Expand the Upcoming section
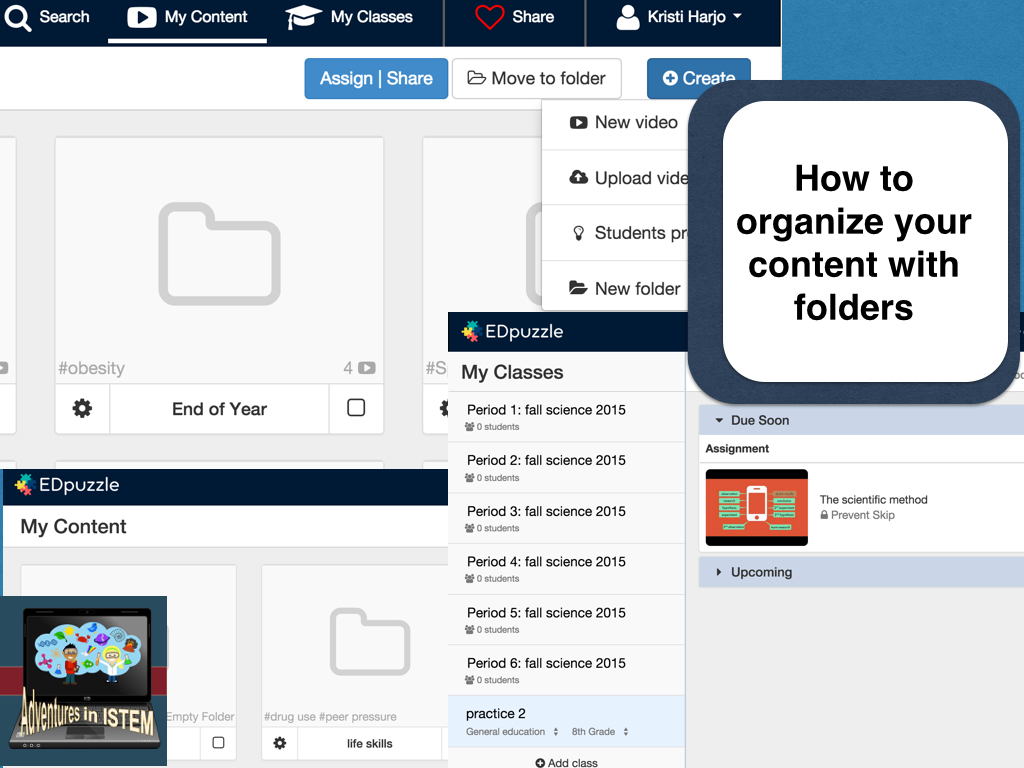1024x768 pixels. (x=861, y=572)
